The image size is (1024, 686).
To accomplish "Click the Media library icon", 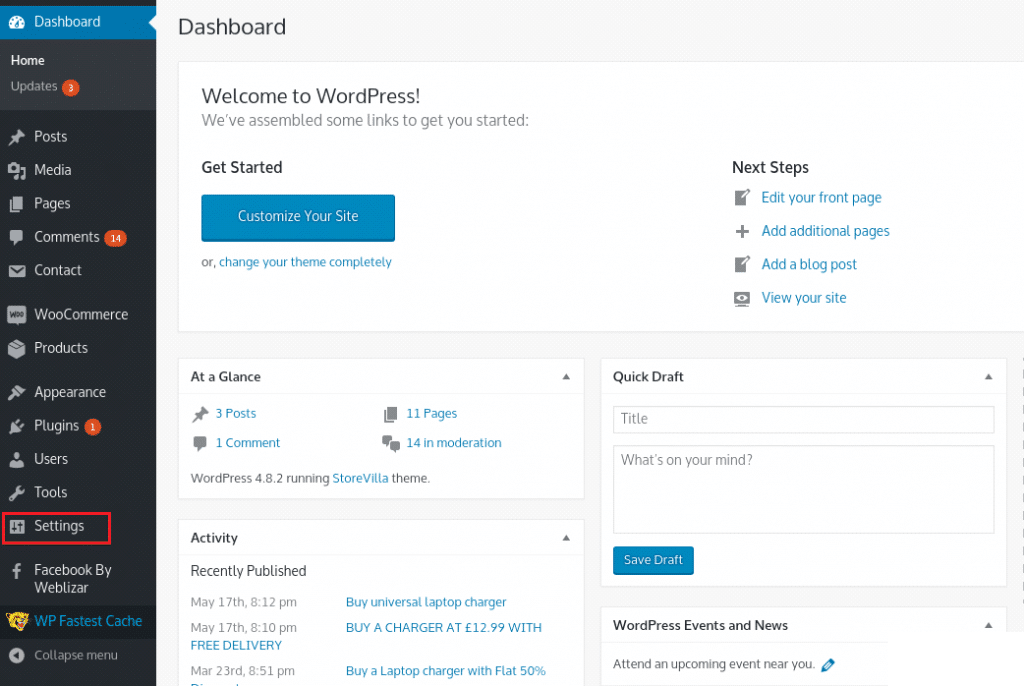I will tap(16, 171).
